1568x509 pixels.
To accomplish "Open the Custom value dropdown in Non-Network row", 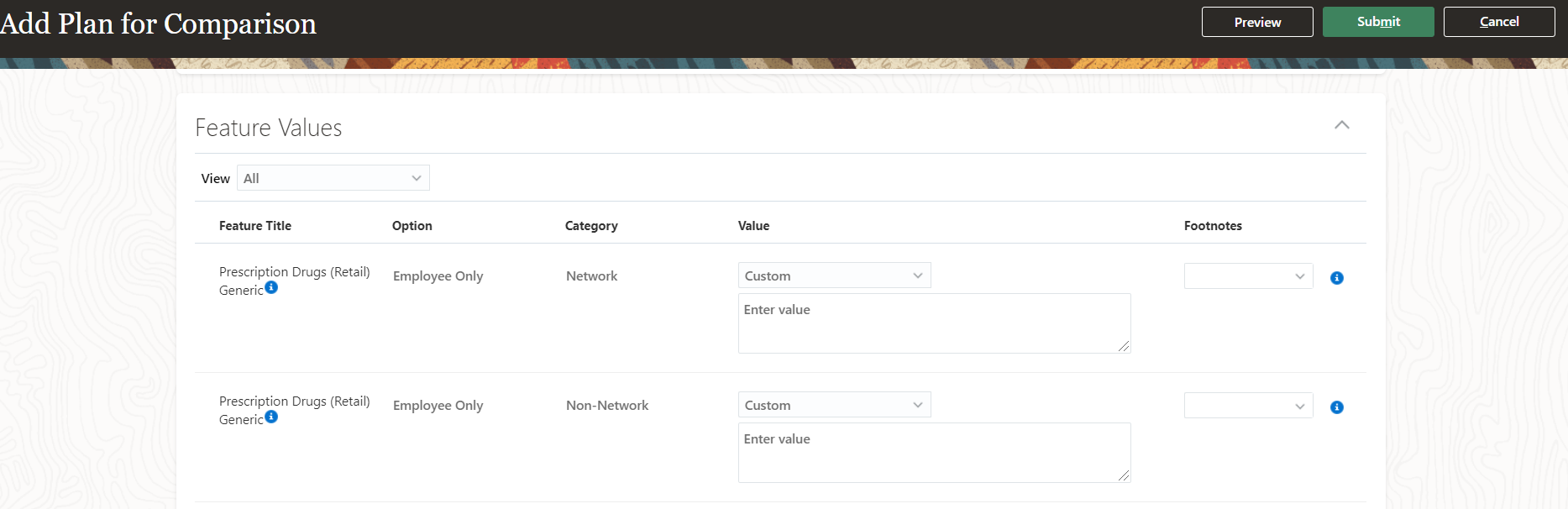I will tap(833, 405).
